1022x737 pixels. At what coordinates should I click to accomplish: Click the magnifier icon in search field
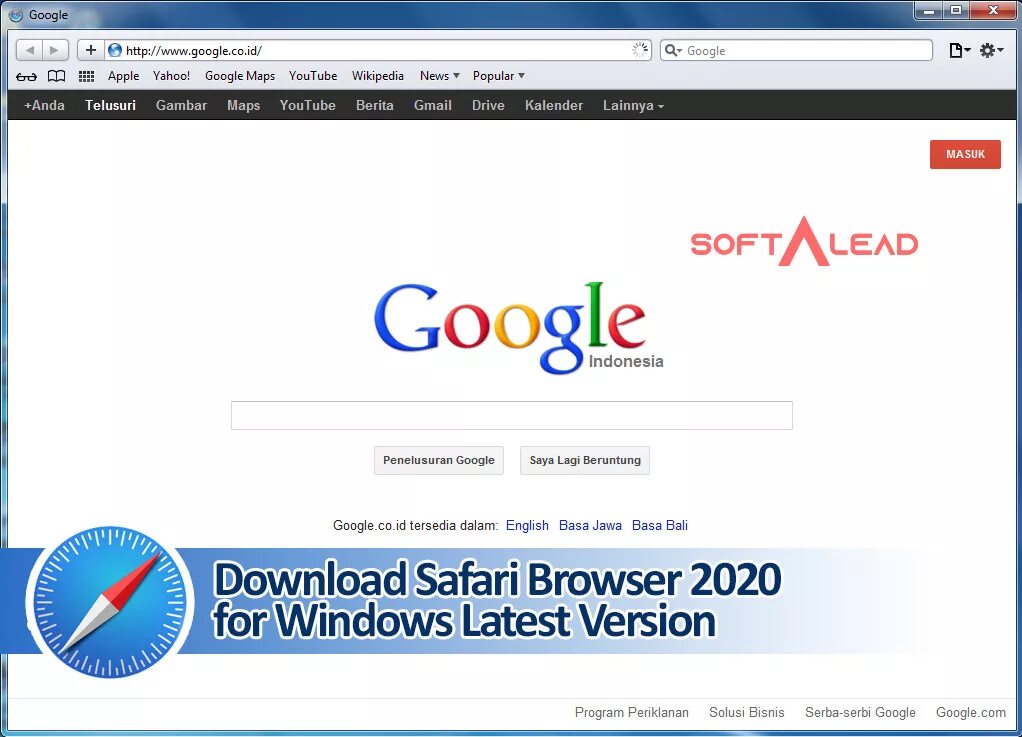tap(673, 50)
